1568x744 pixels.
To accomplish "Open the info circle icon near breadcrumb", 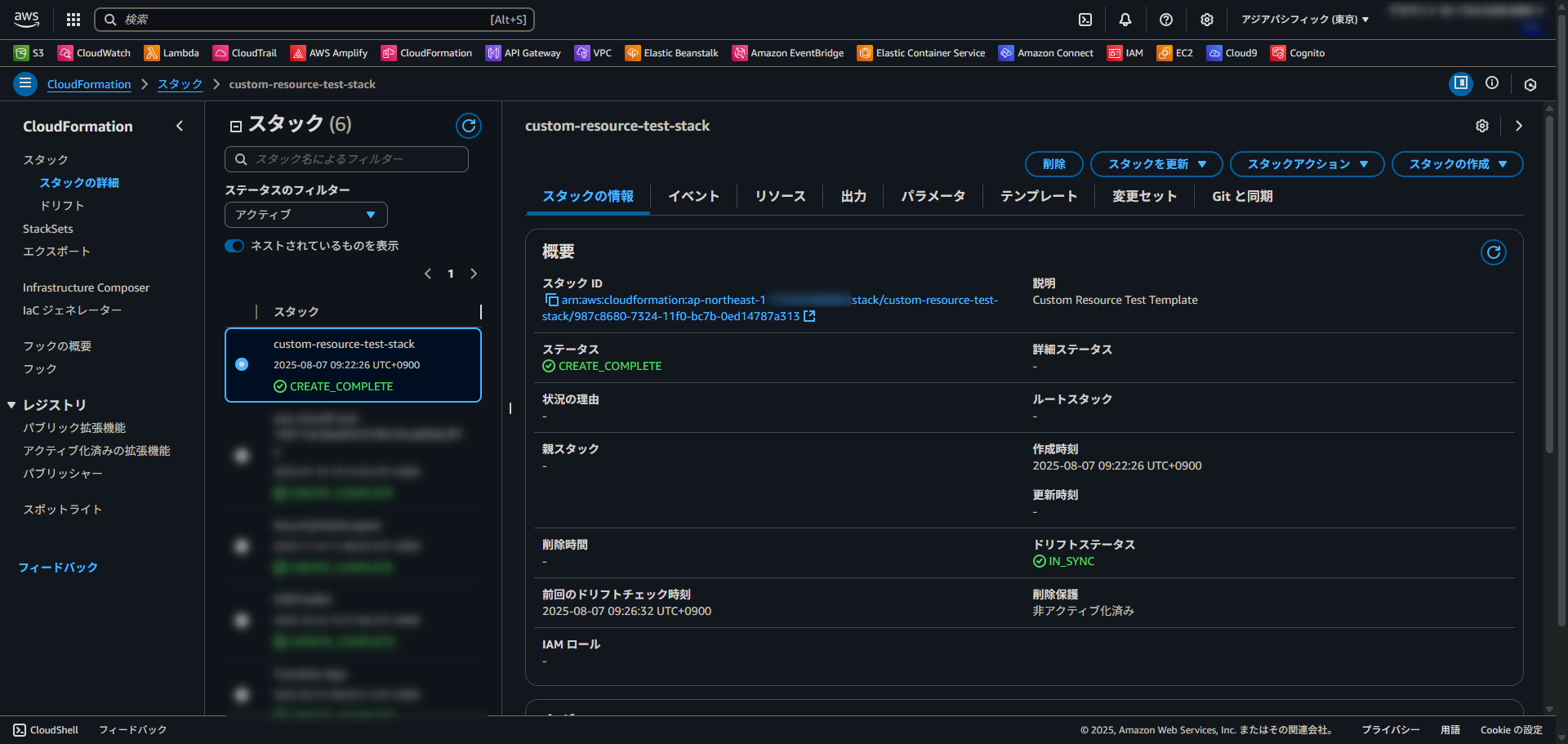I will coord(1492,82).
